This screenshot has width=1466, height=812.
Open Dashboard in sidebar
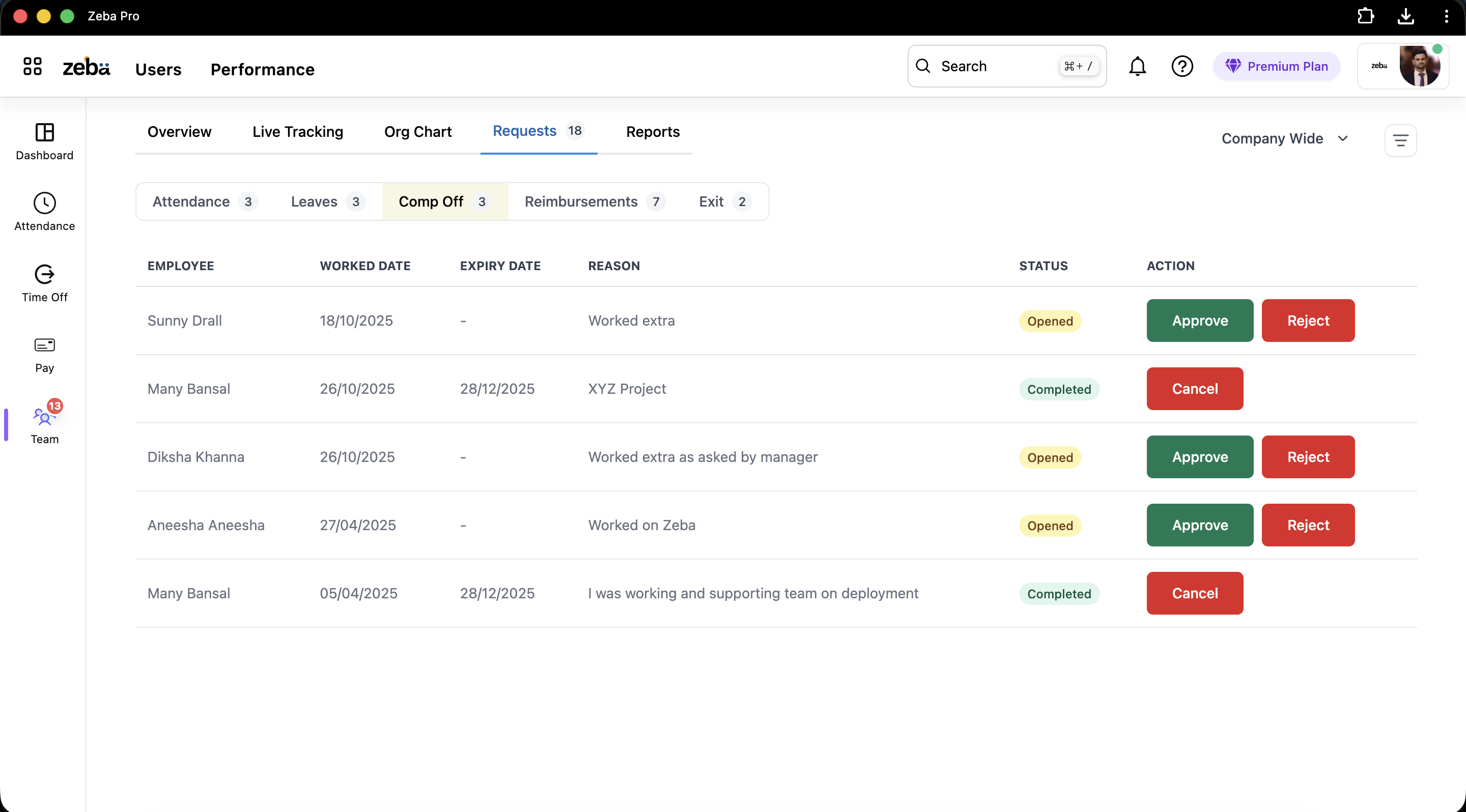[x=44, y=141]
